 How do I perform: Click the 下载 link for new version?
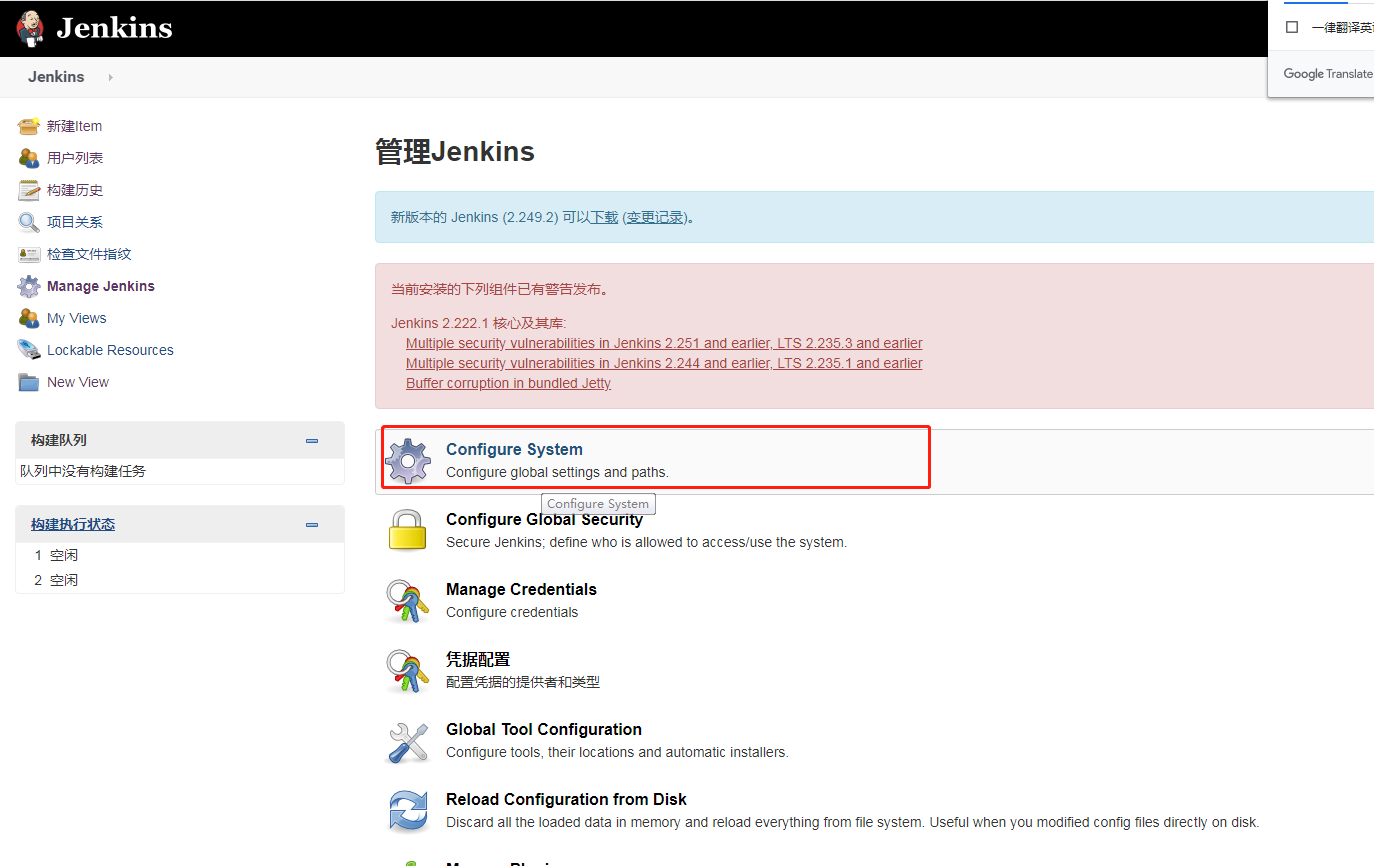(x=604, y=217)
